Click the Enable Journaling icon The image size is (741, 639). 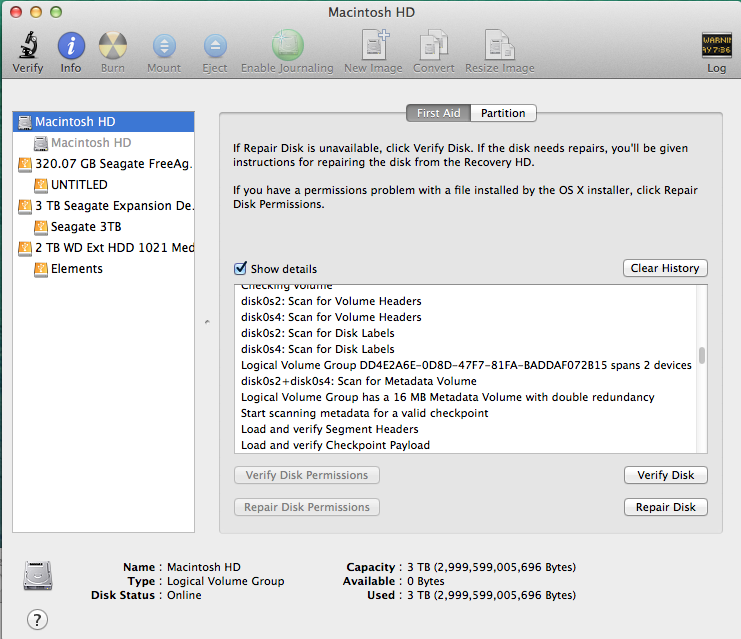click(287, 45)
